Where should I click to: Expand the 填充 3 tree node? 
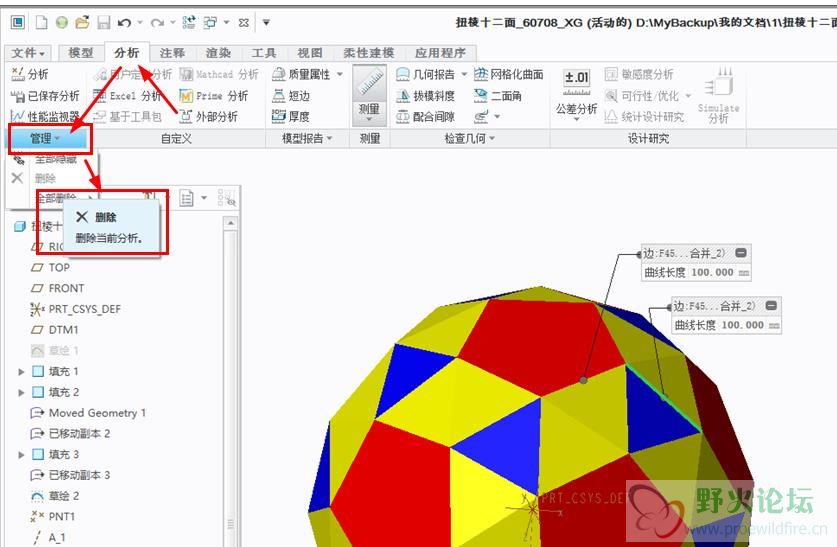[21, 455]
